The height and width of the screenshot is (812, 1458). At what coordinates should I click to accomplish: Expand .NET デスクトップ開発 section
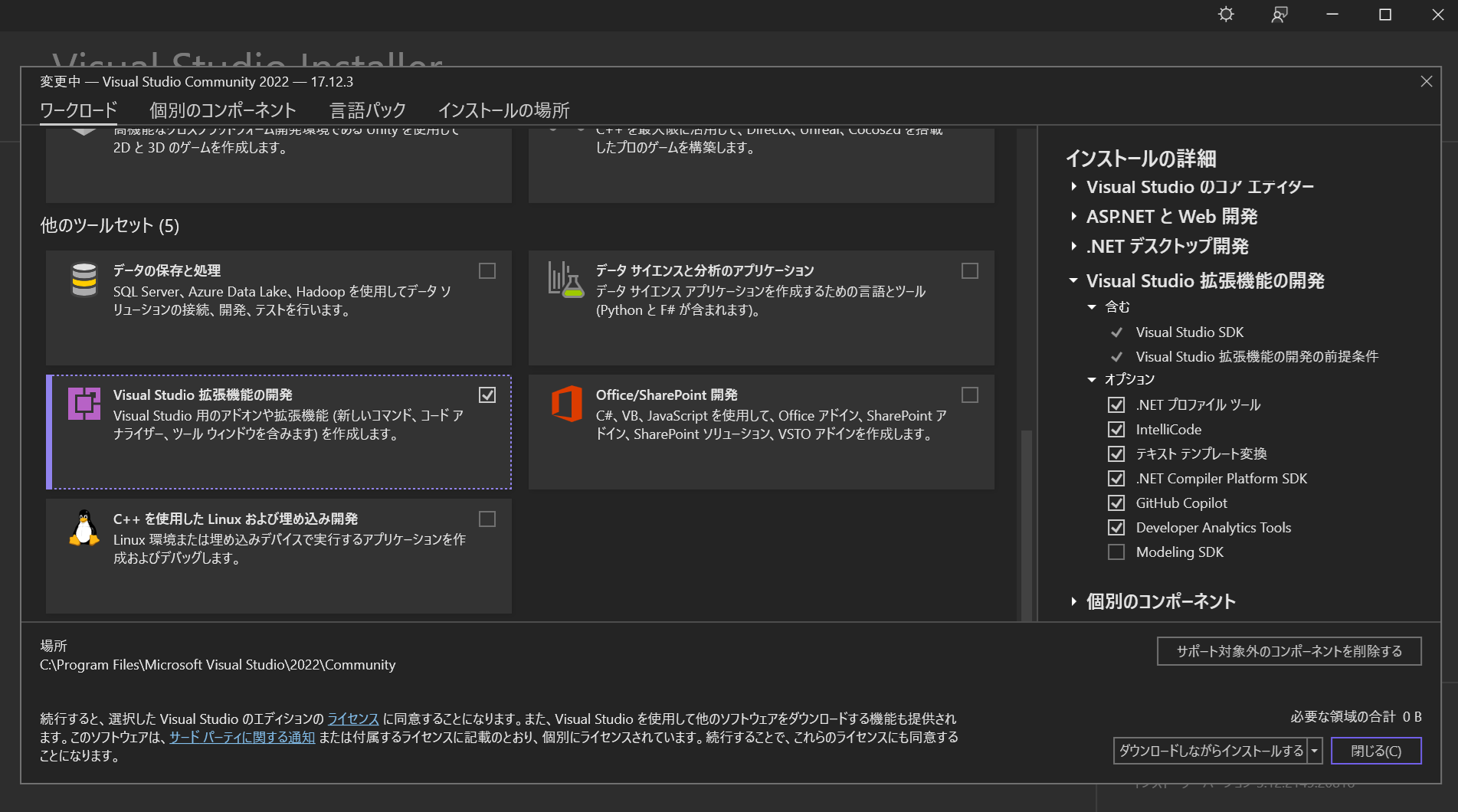pyautogui.click(x=1073, y=247)
